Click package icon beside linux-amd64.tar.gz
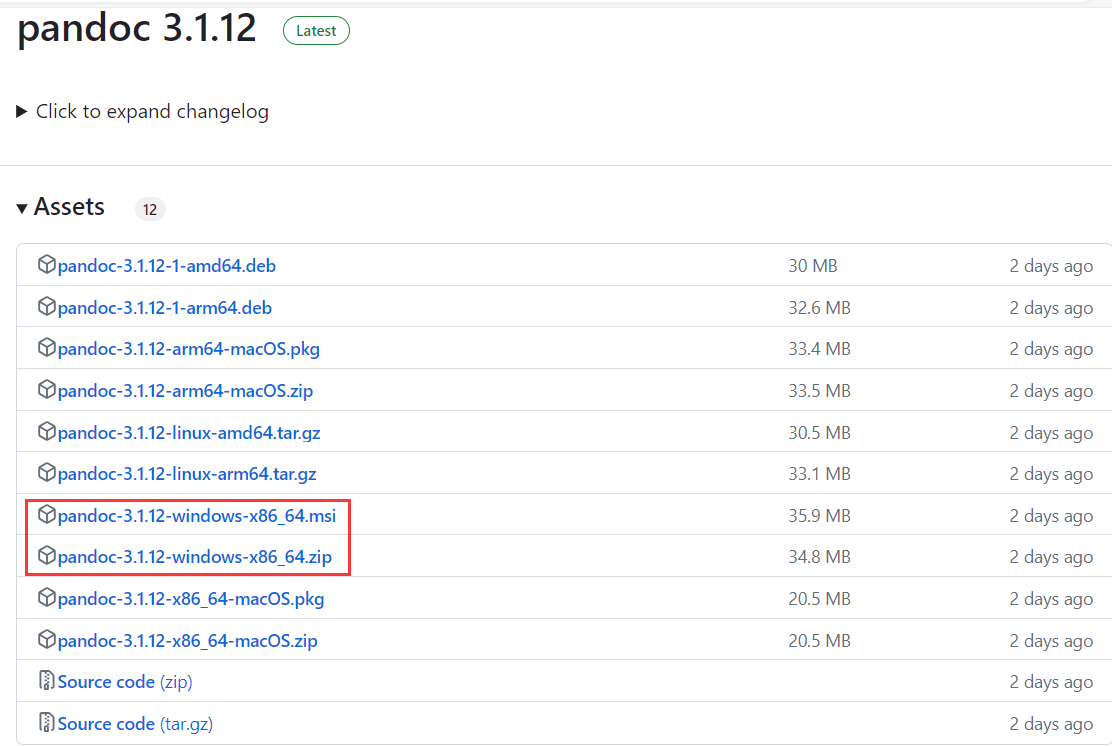Screen dimensions: 1112x746 (47, 431)
